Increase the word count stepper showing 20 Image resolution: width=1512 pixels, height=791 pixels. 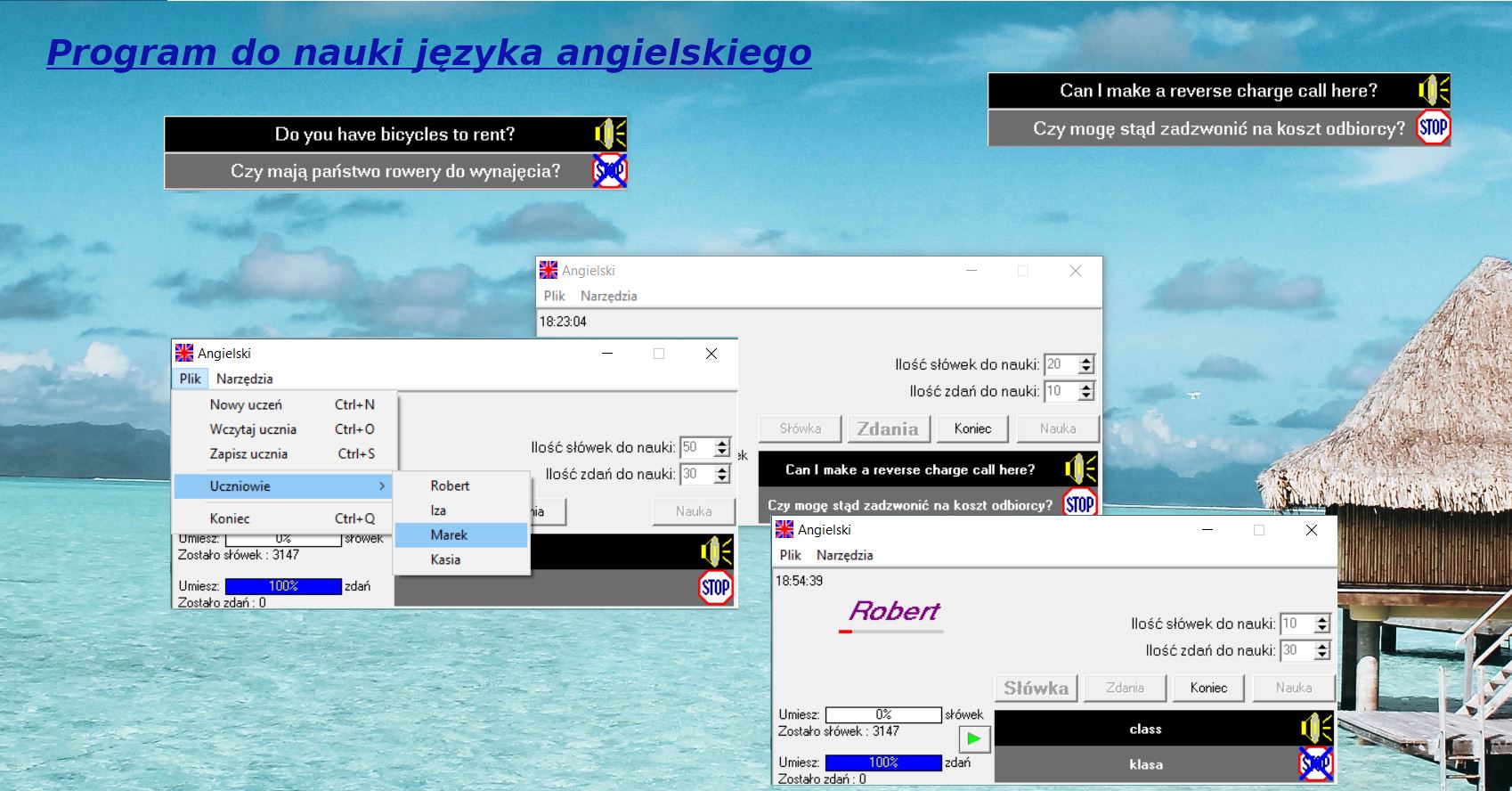click(x=1085, y=360)
